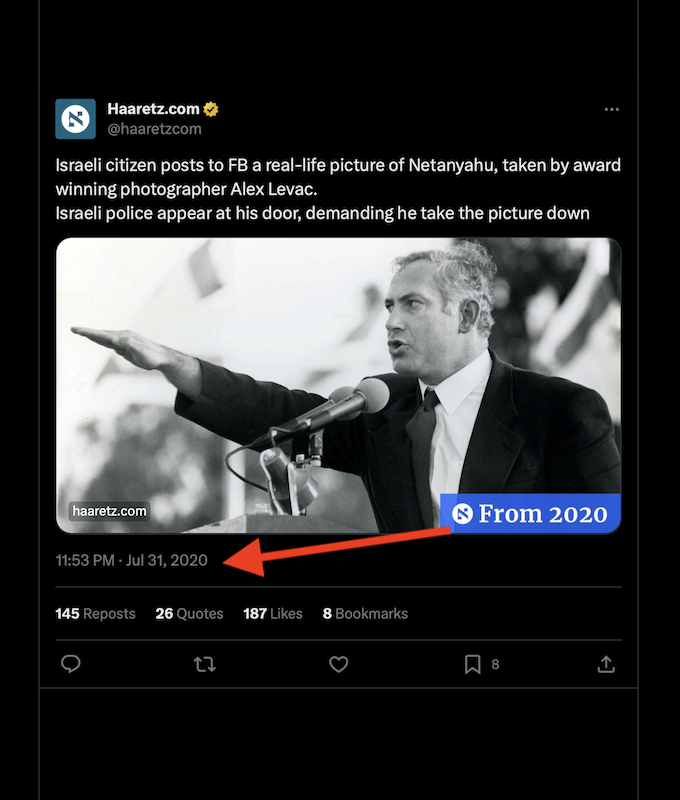View the 145 Reposts list
The height and width of the screenshot is (800, 680).
coord(95,614)
